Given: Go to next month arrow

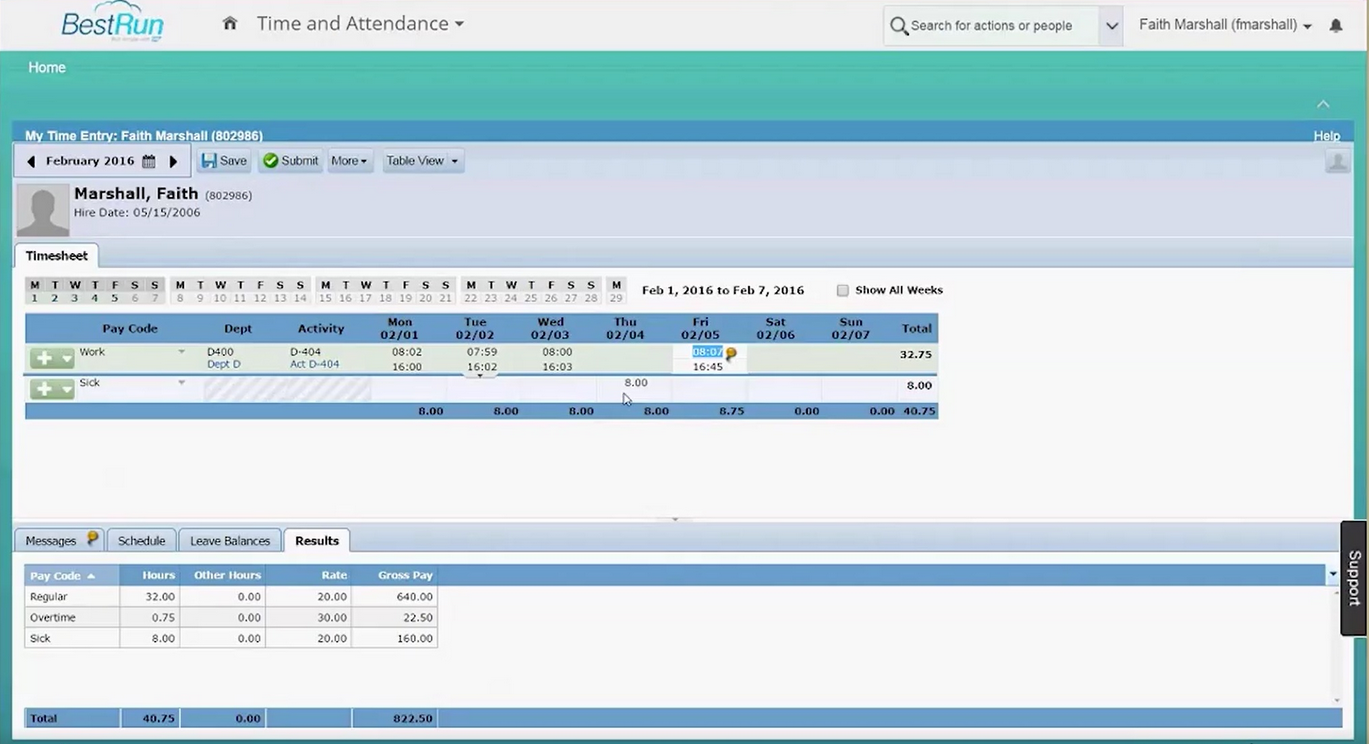Looking at the screenshot, I should (x=173, y=161).
